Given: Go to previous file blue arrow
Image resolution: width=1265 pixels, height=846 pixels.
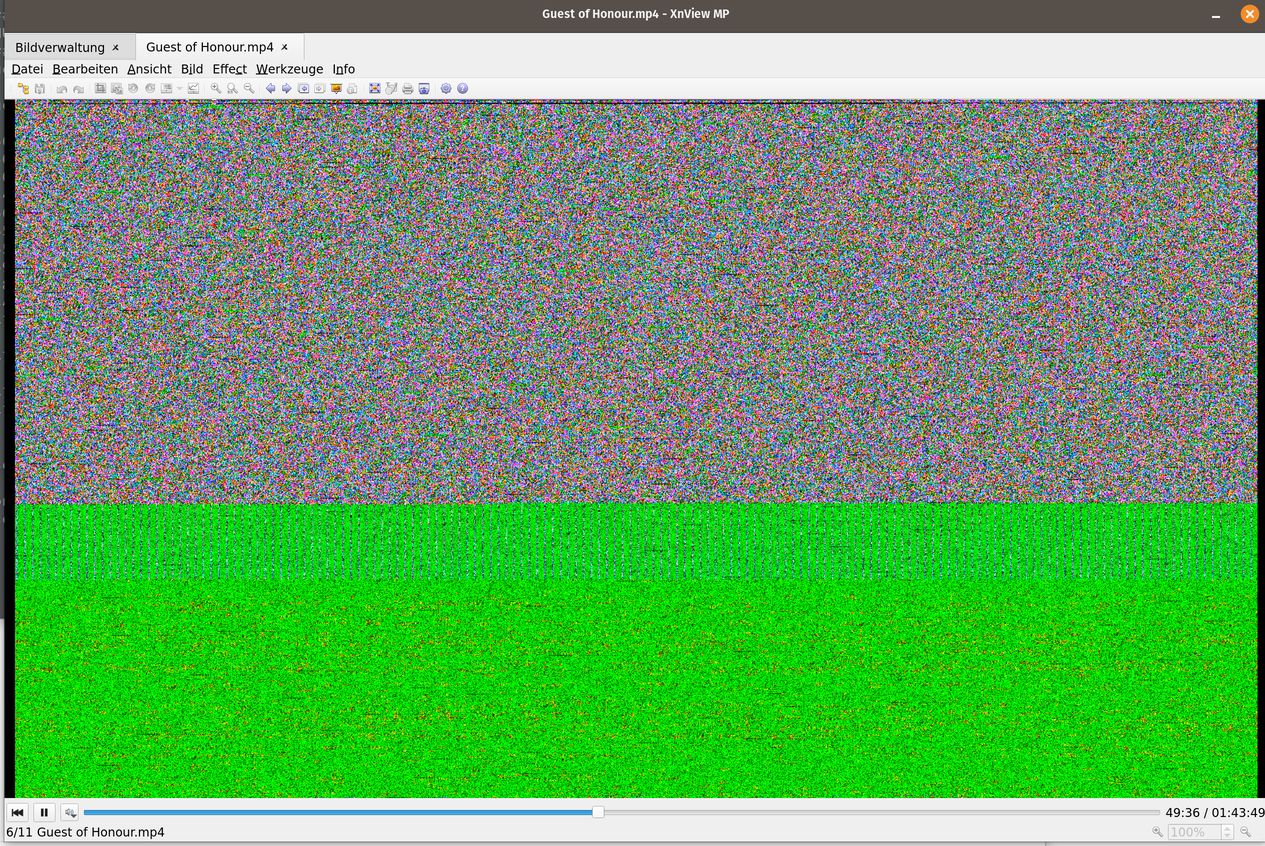Looking at the screenshot, I should [270, 88].
